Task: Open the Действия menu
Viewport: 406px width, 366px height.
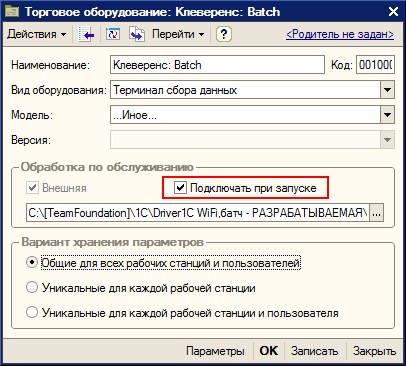Action: [37, 34]
